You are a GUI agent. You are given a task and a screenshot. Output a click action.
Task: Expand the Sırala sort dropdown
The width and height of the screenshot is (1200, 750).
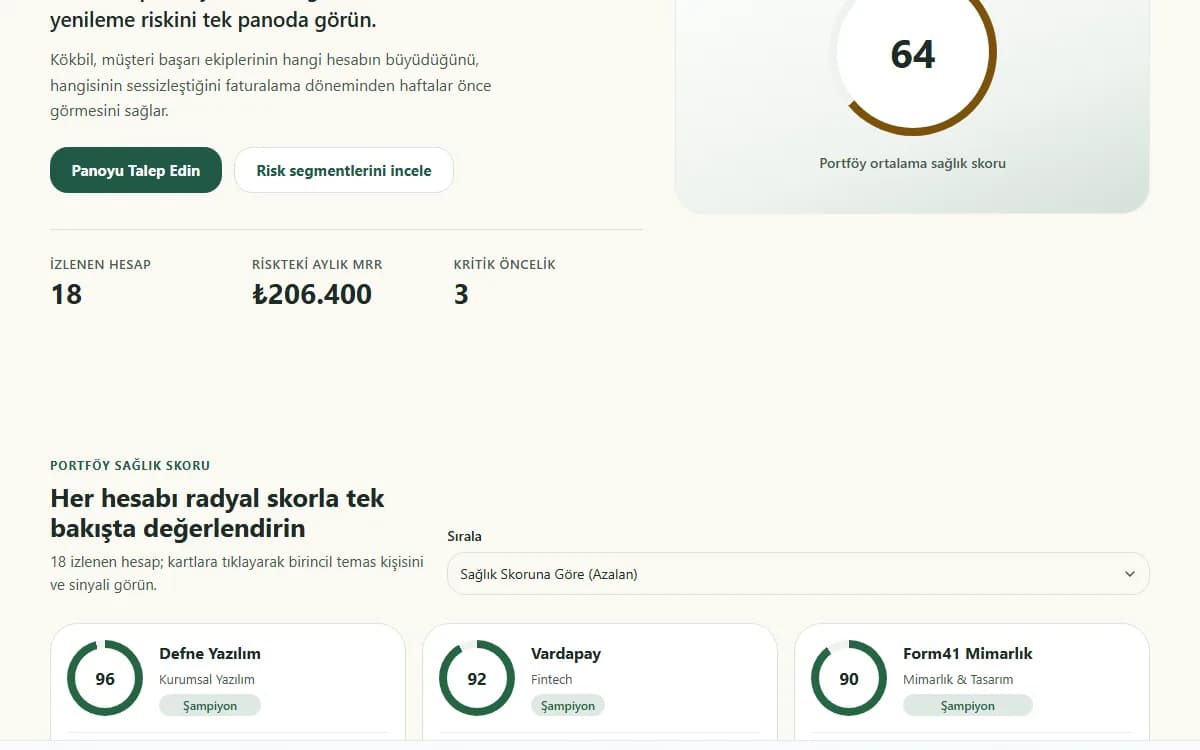click(x=798, y=574)
